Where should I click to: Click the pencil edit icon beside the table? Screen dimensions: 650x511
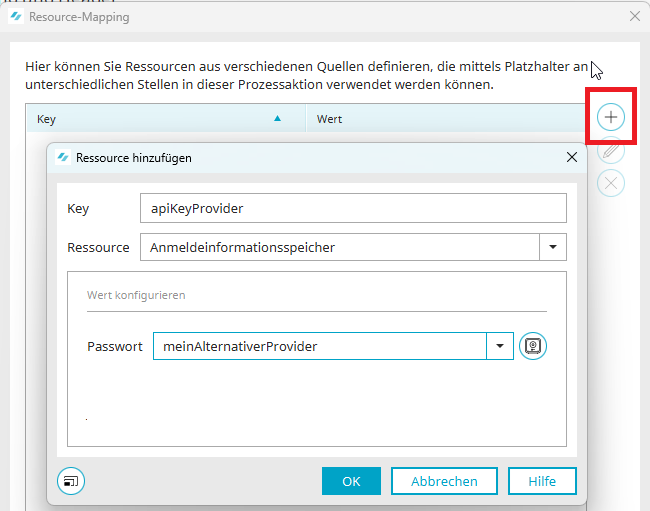tap(611, 150)
